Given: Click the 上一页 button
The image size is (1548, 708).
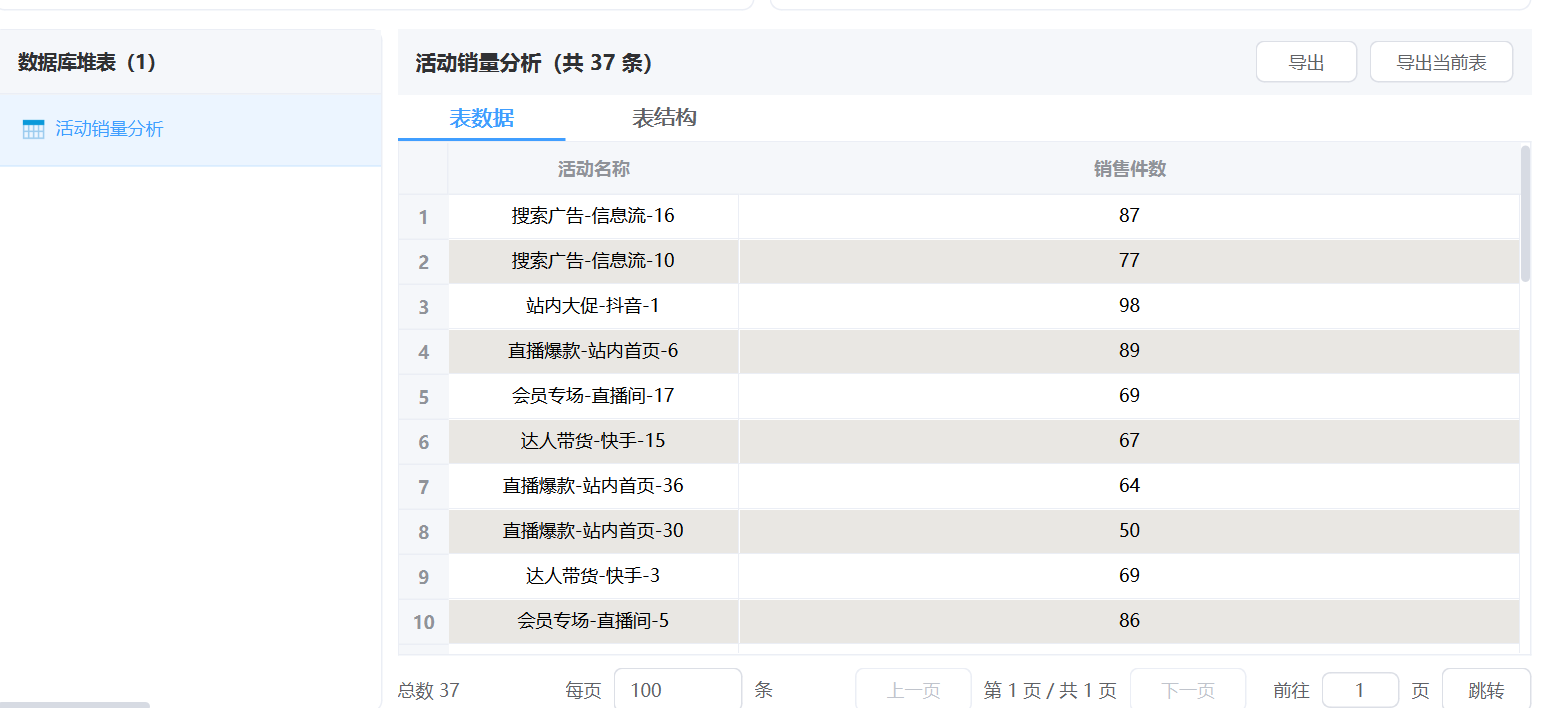Looking at the screenshot, I should (x=913, y=690).
